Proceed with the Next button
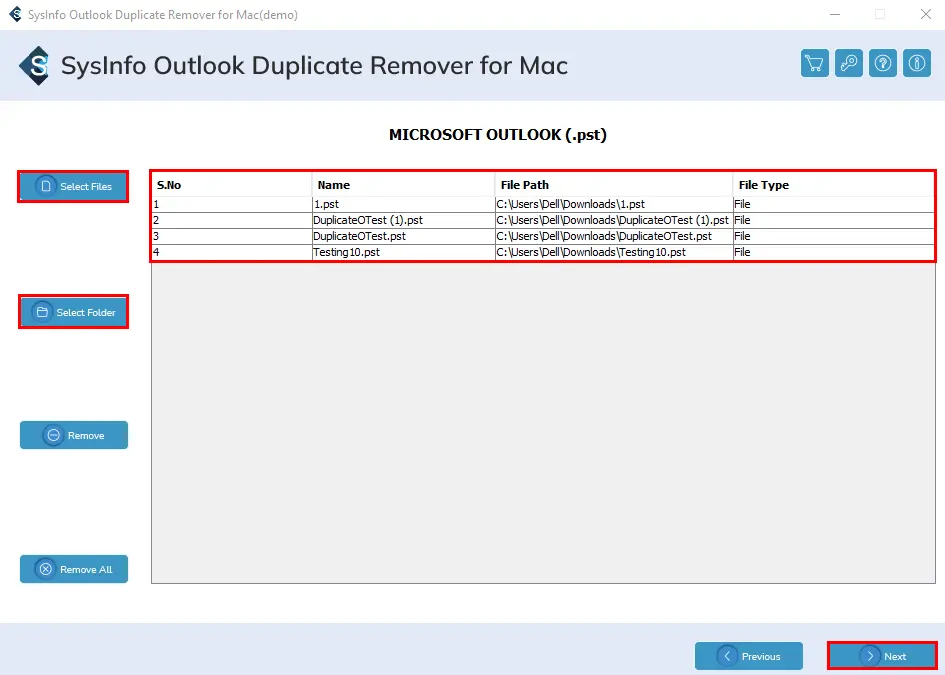The height and width of the screenshot is (675, 945). point(882,656)
